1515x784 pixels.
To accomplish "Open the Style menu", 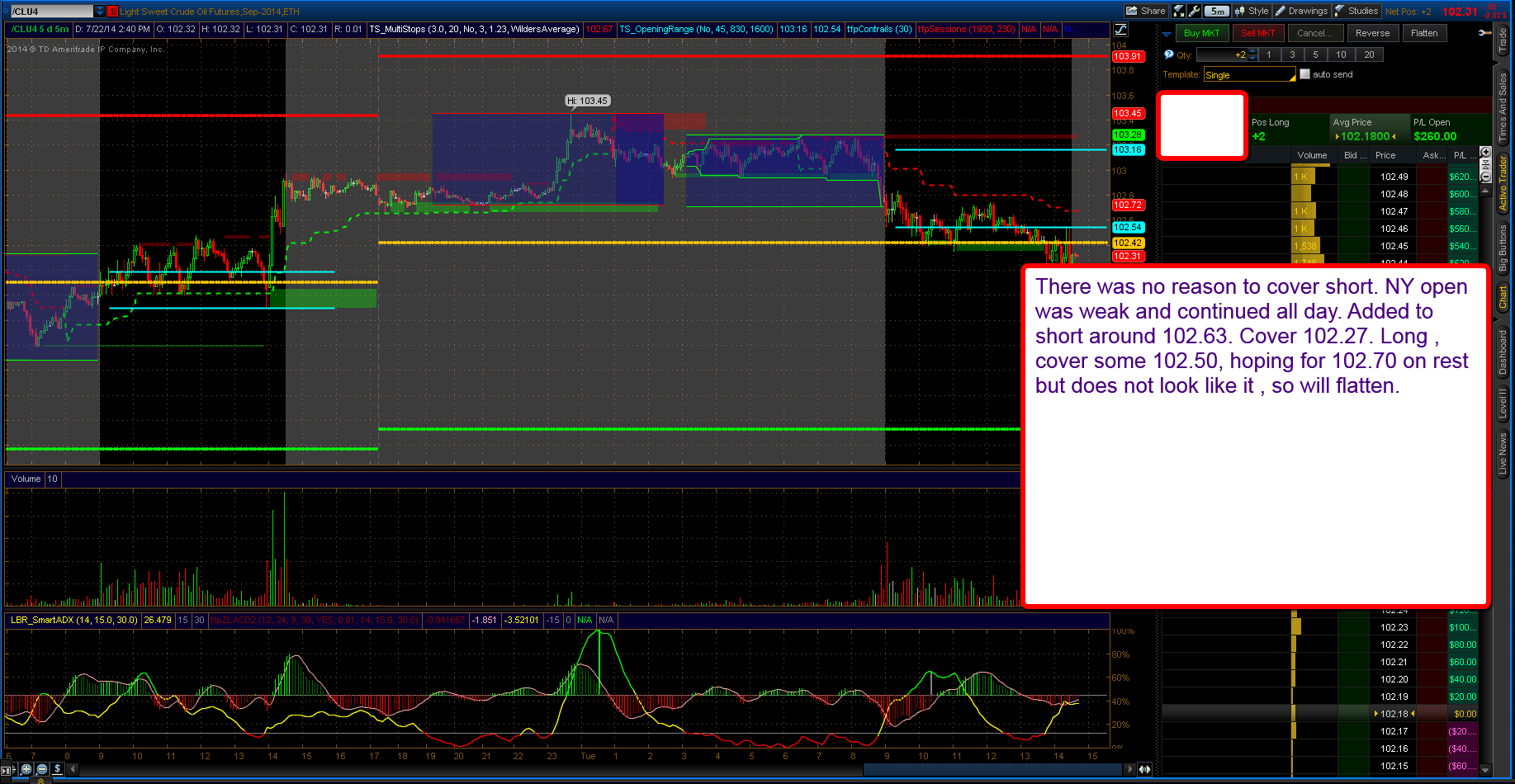I will (x=1252, y=11).
